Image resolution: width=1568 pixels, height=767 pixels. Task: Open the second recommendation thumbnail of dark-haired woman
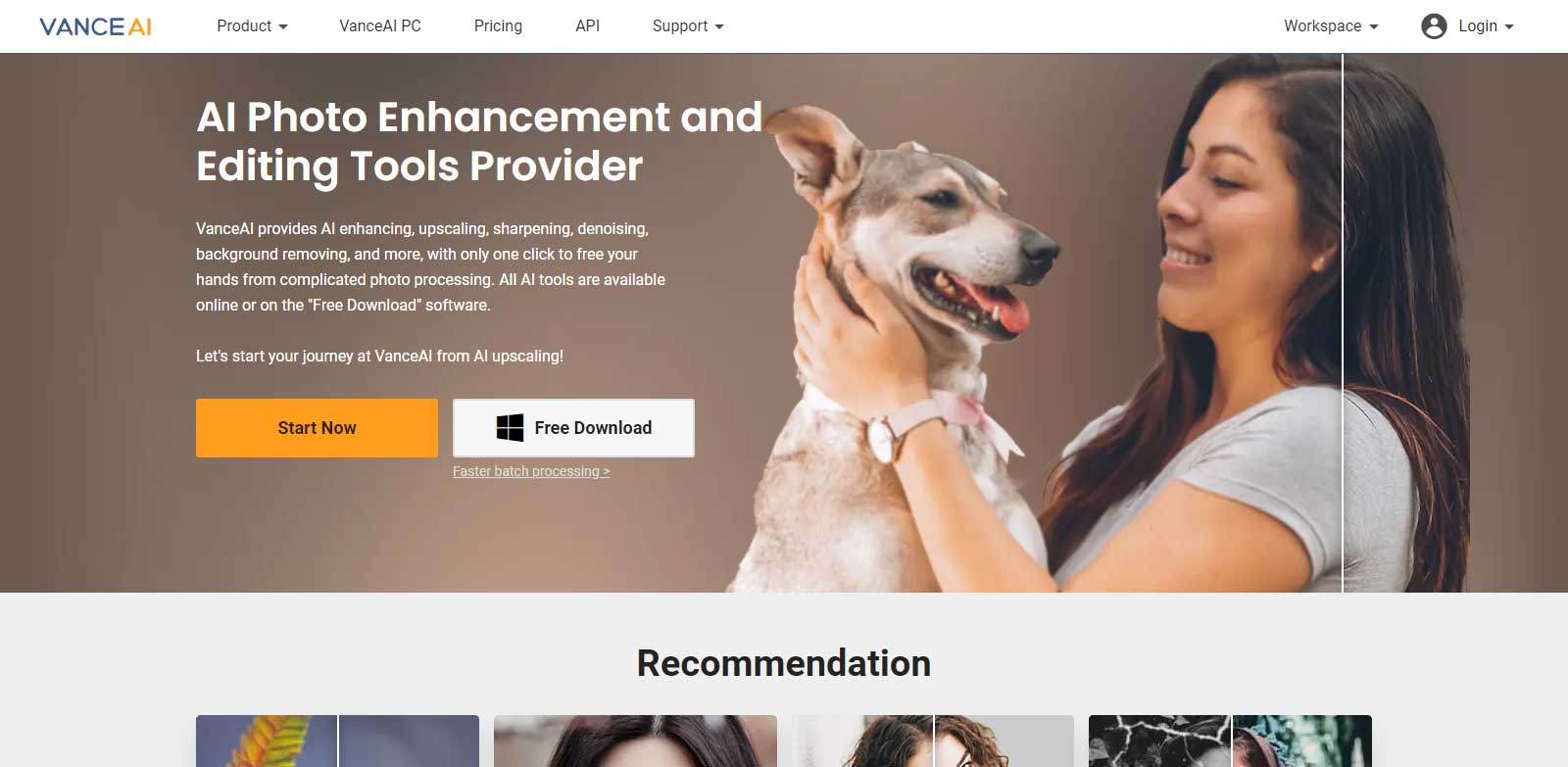click(635, 742)
